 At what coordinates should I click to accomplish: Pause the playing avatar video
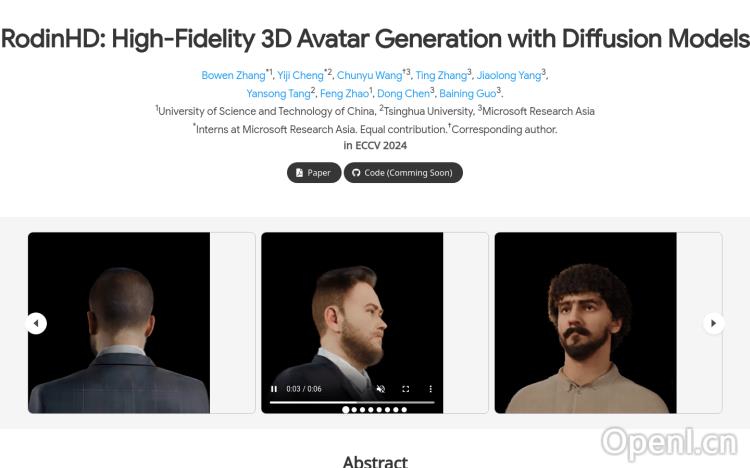coord(274,389)
